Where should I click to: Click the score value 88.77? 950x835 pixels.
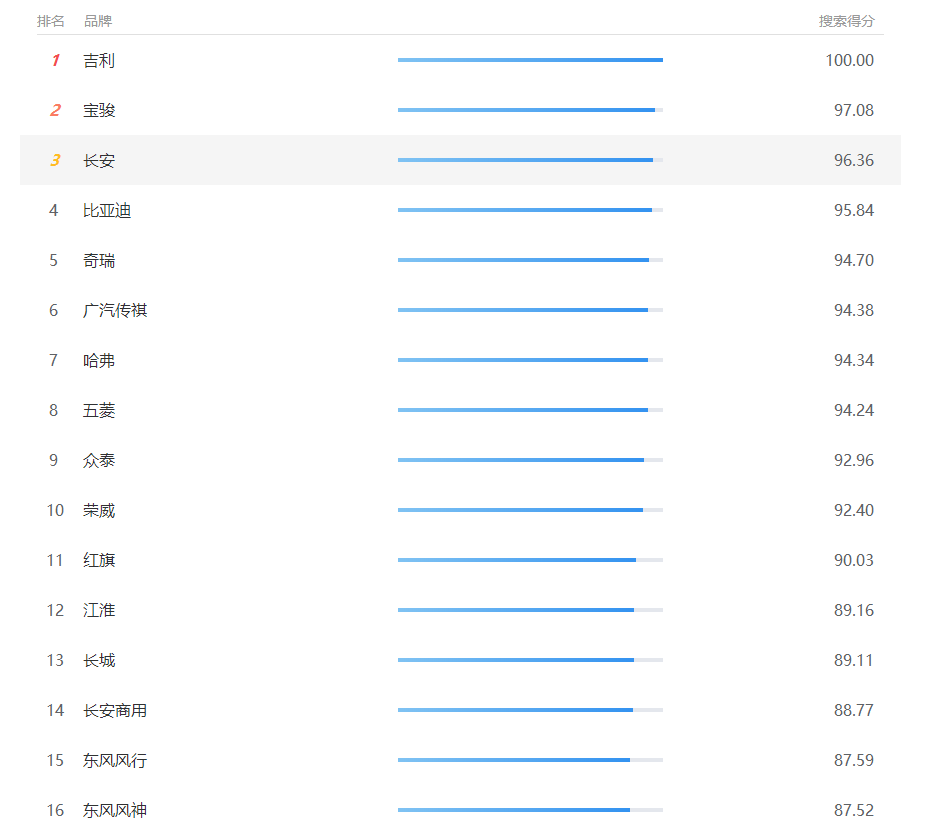point(854,710)
